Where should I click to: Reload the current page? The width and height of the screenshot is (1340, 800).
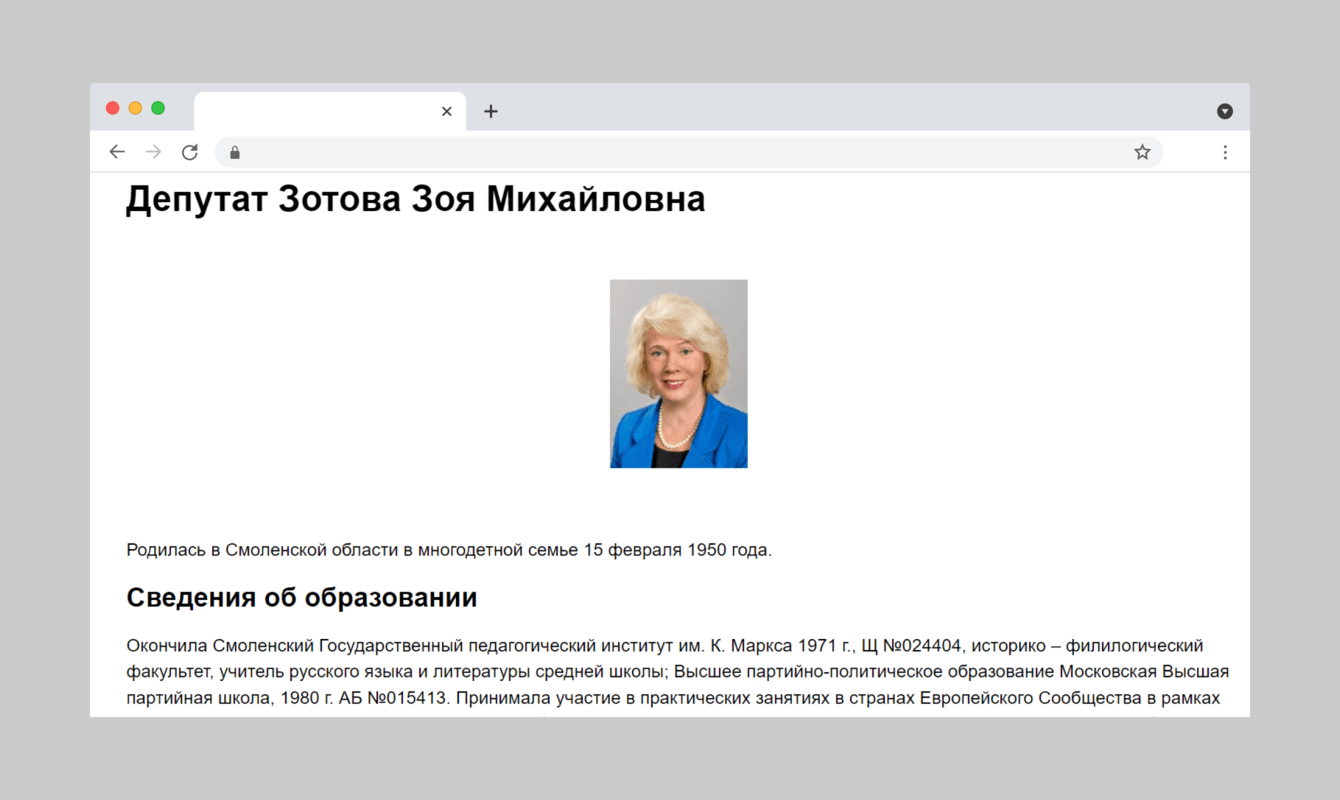[189, 151]
